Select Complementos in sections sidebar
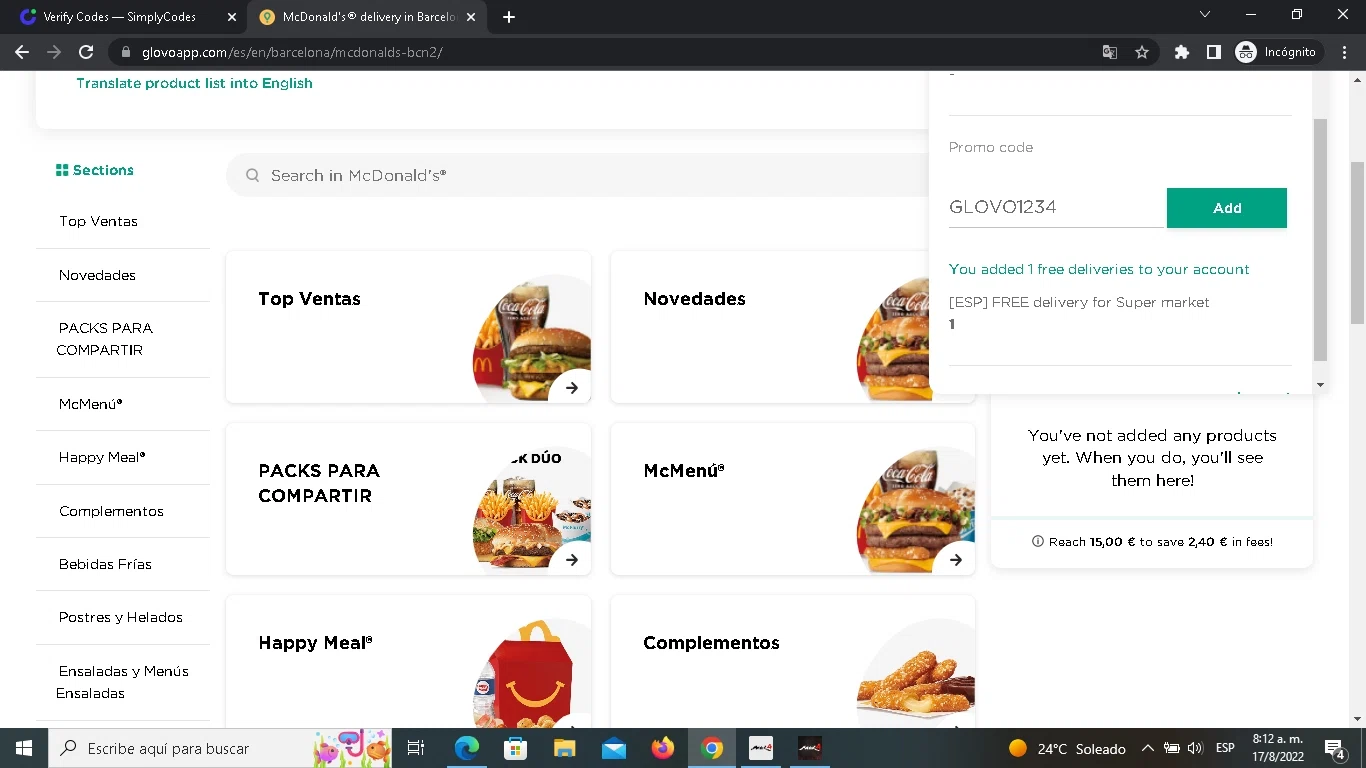The height and width of the screenshot is (768, 1366). pos(111,511)
